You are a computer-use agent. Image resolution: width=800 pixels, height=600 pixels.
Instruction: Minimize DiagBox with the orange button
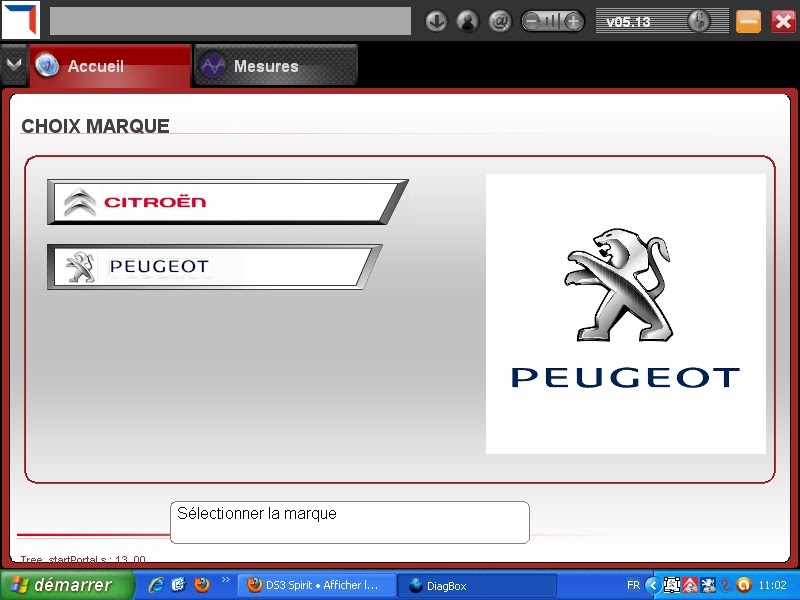pyautogui.click(x=748, y=22)
